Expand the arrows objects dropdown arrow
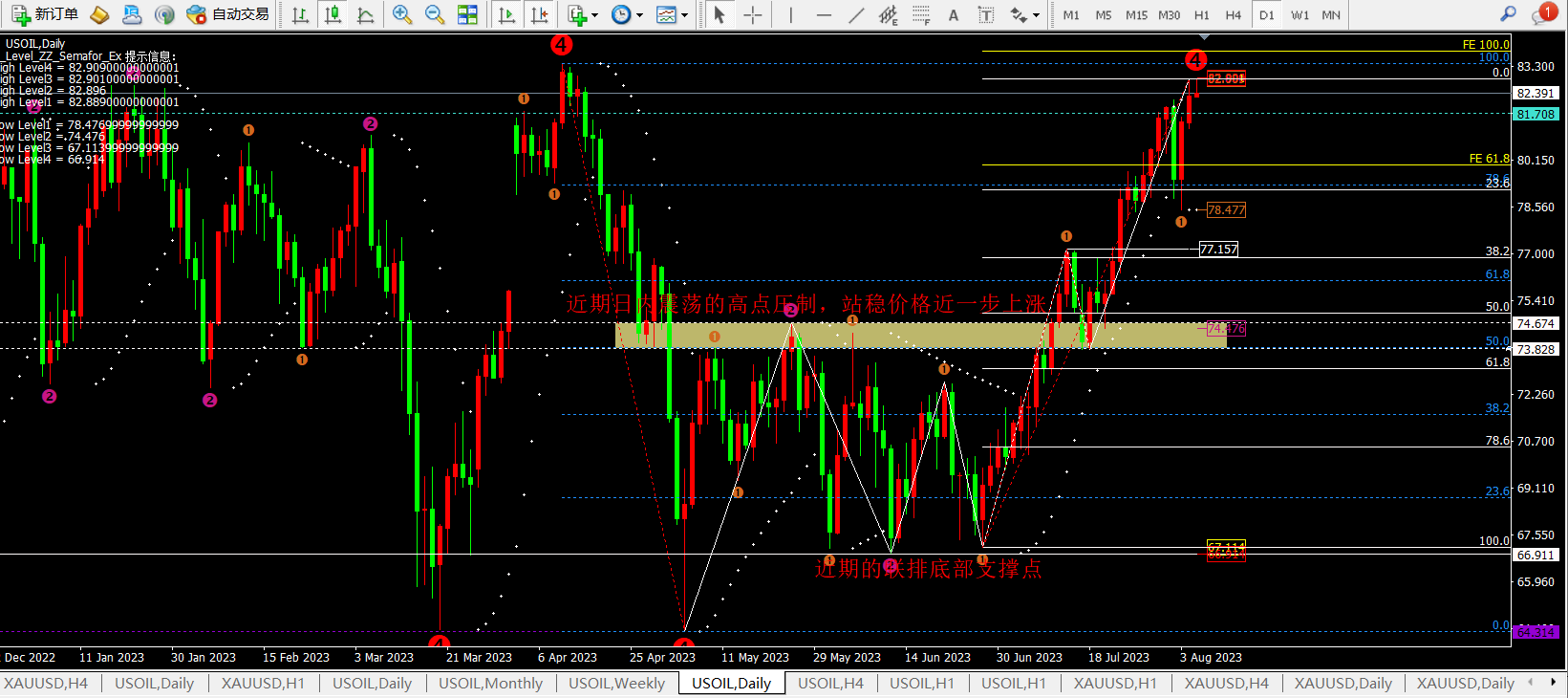This screenshot has width=1568, height=698. 1036,15
